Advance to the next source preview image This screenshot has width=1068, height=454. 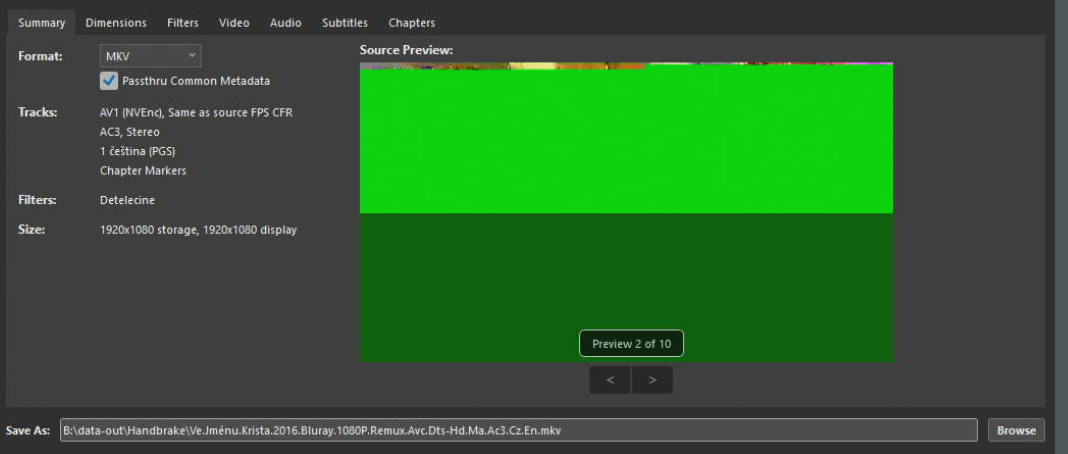pos(653,380)
